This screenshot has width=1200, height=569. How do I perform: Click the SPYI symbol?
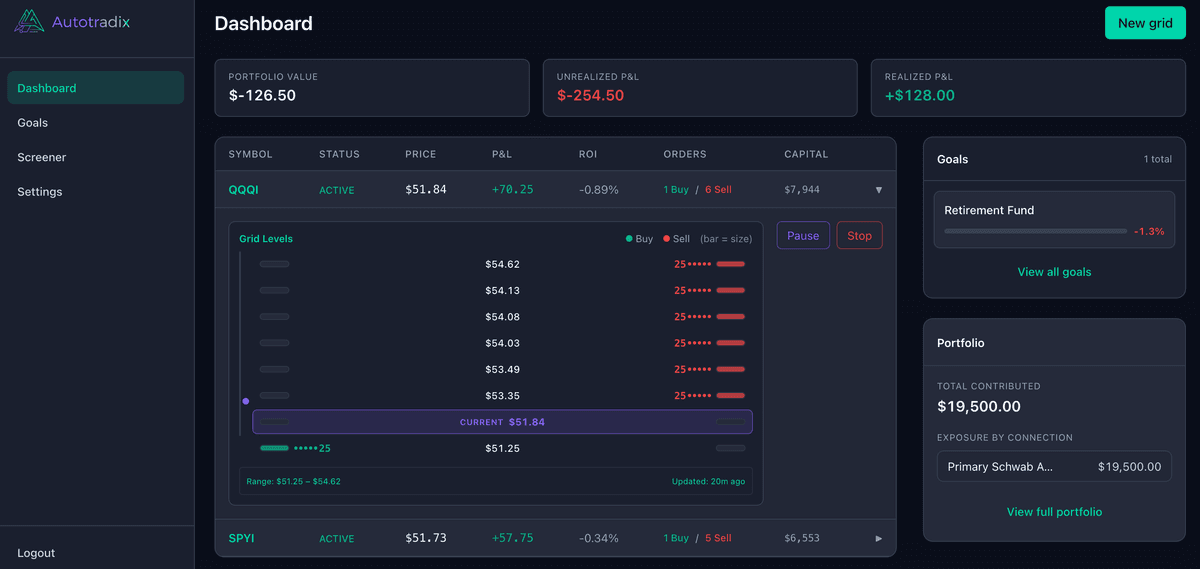coord(242,538)
